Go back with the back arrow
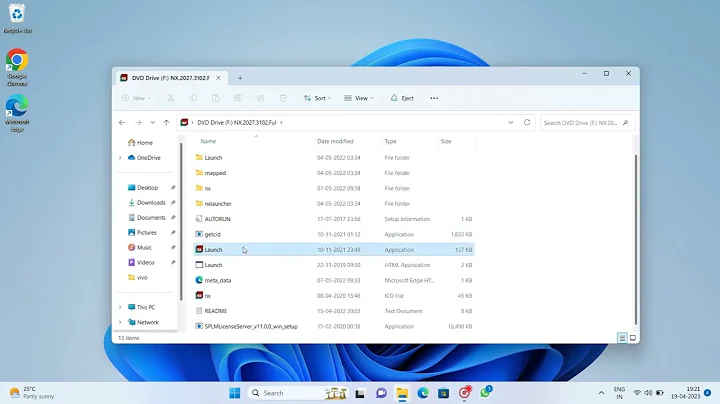720x404 pixels. point(122,123)
